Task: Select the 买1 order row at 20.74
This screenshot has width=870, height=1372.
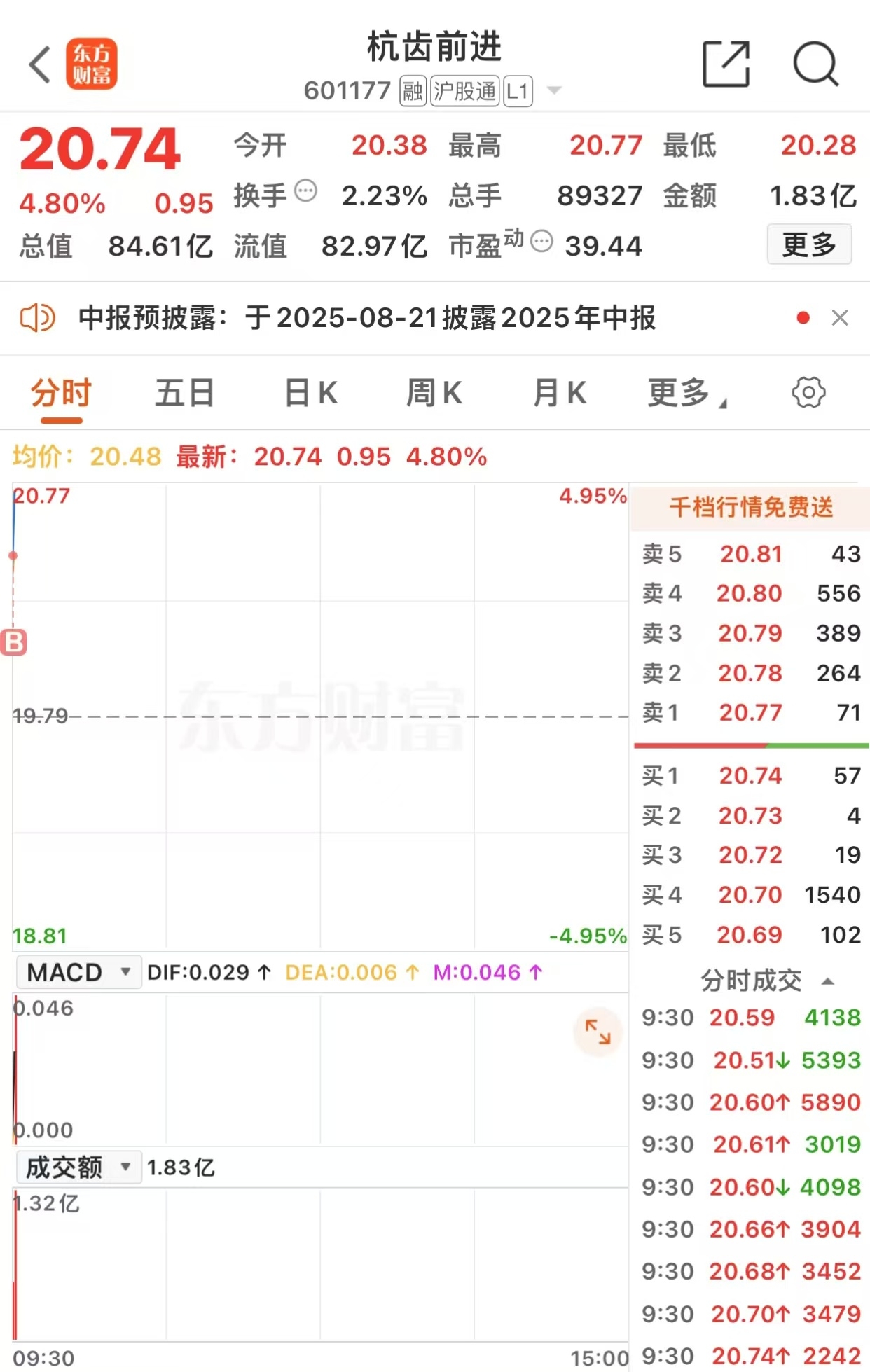Action: pos(751,775)
